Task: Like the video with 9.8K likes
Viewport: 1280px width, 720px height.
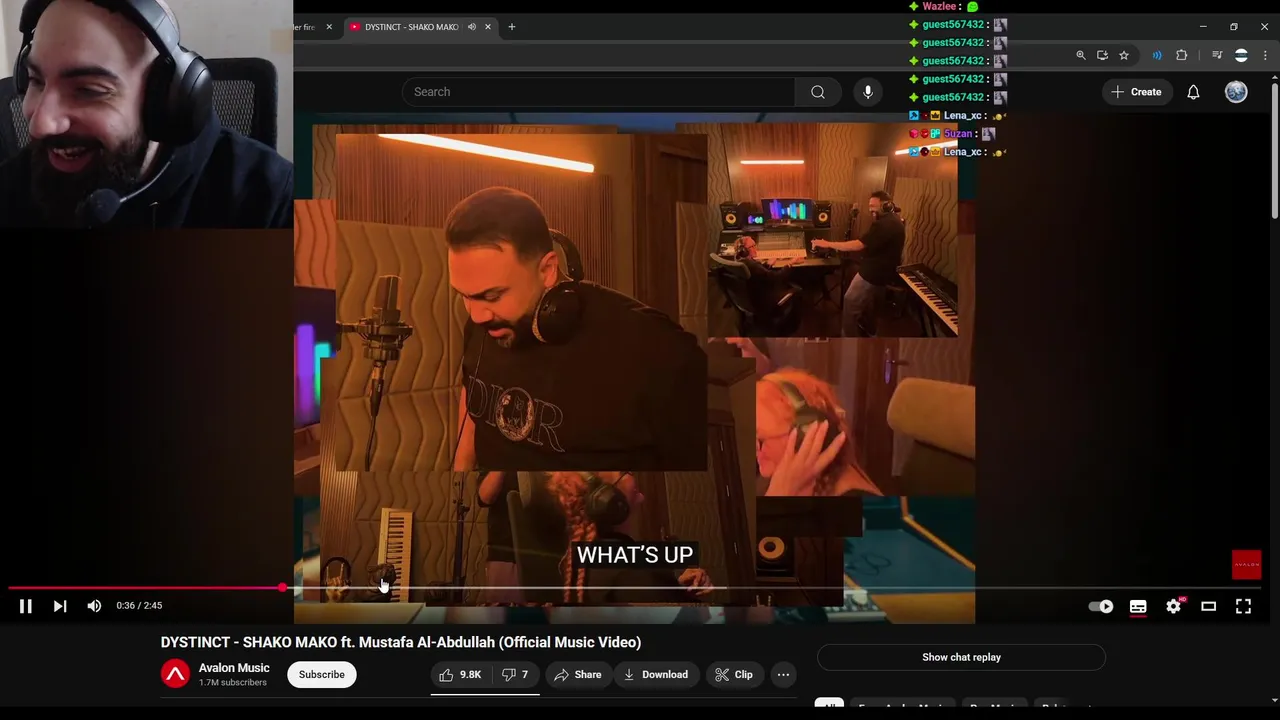Action: click(x=461, y=674)
